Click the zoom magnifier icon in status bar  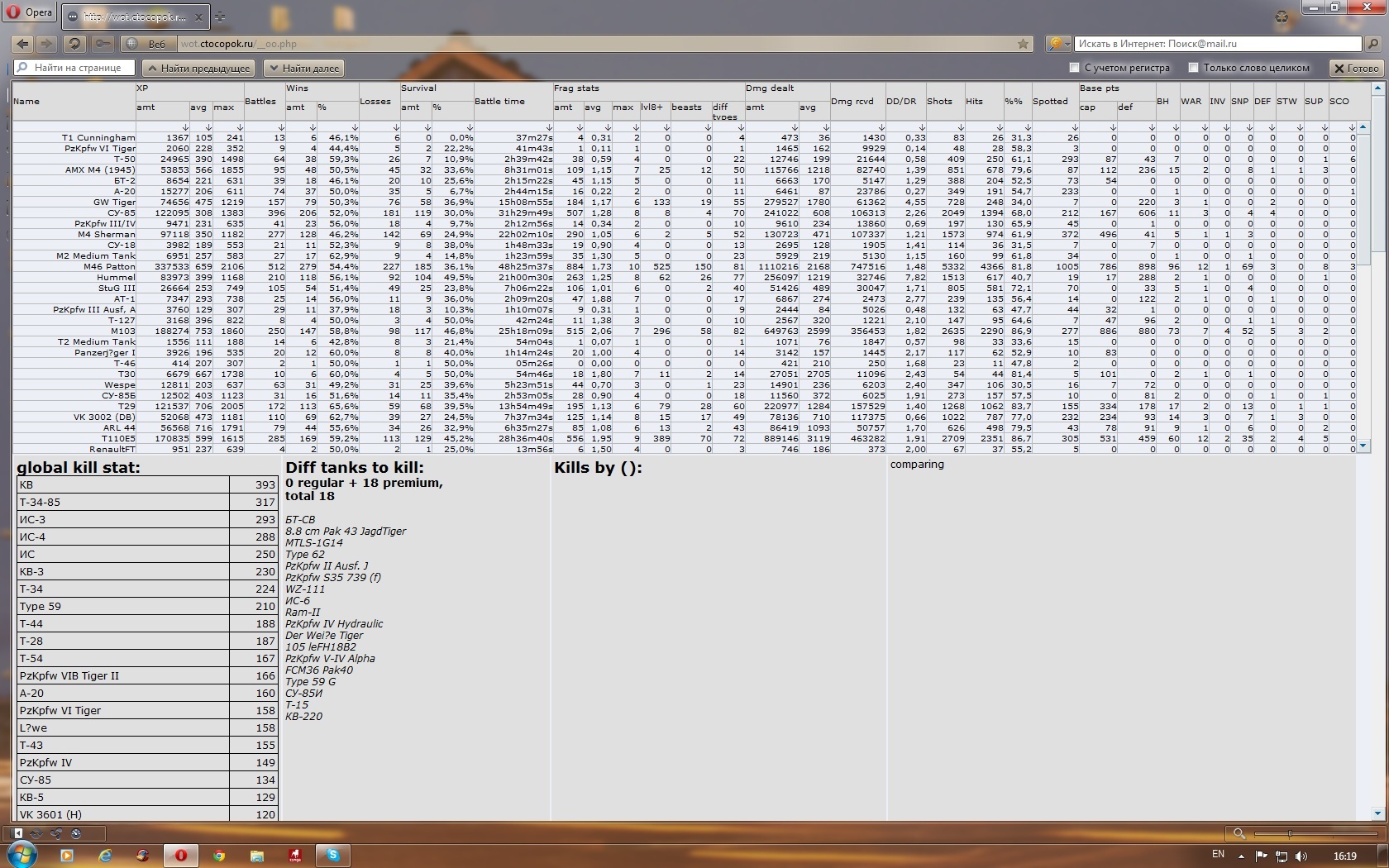click(1239, 833)
